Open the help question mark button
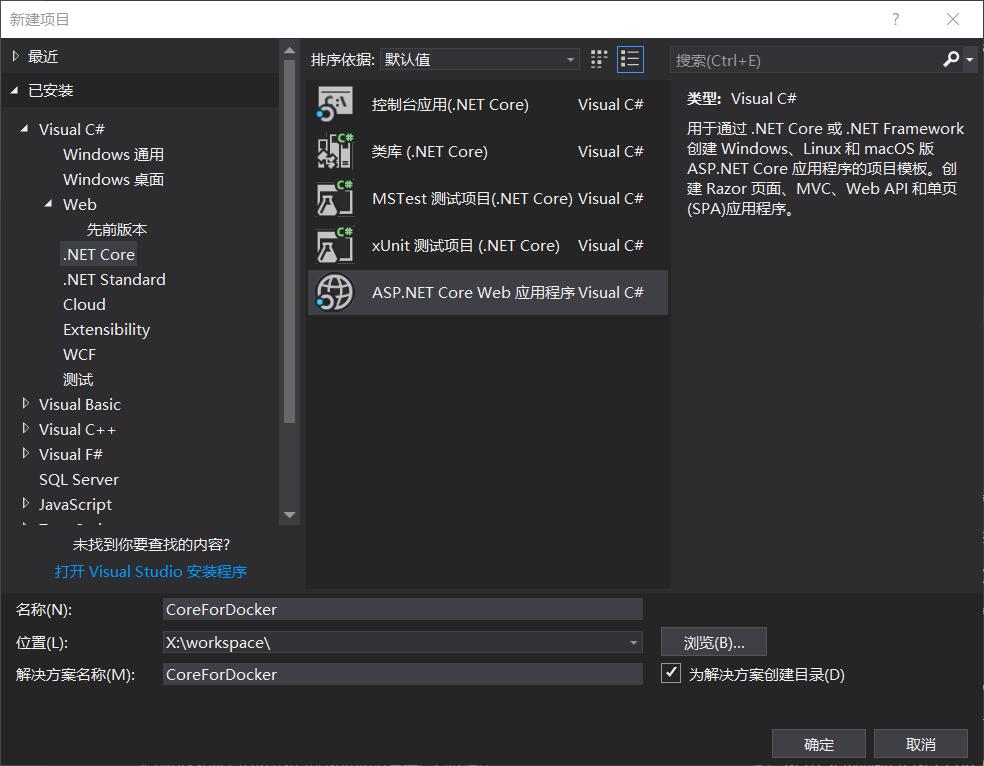The width and height of the screenshot is (984, 766). [x=895, y=19]
